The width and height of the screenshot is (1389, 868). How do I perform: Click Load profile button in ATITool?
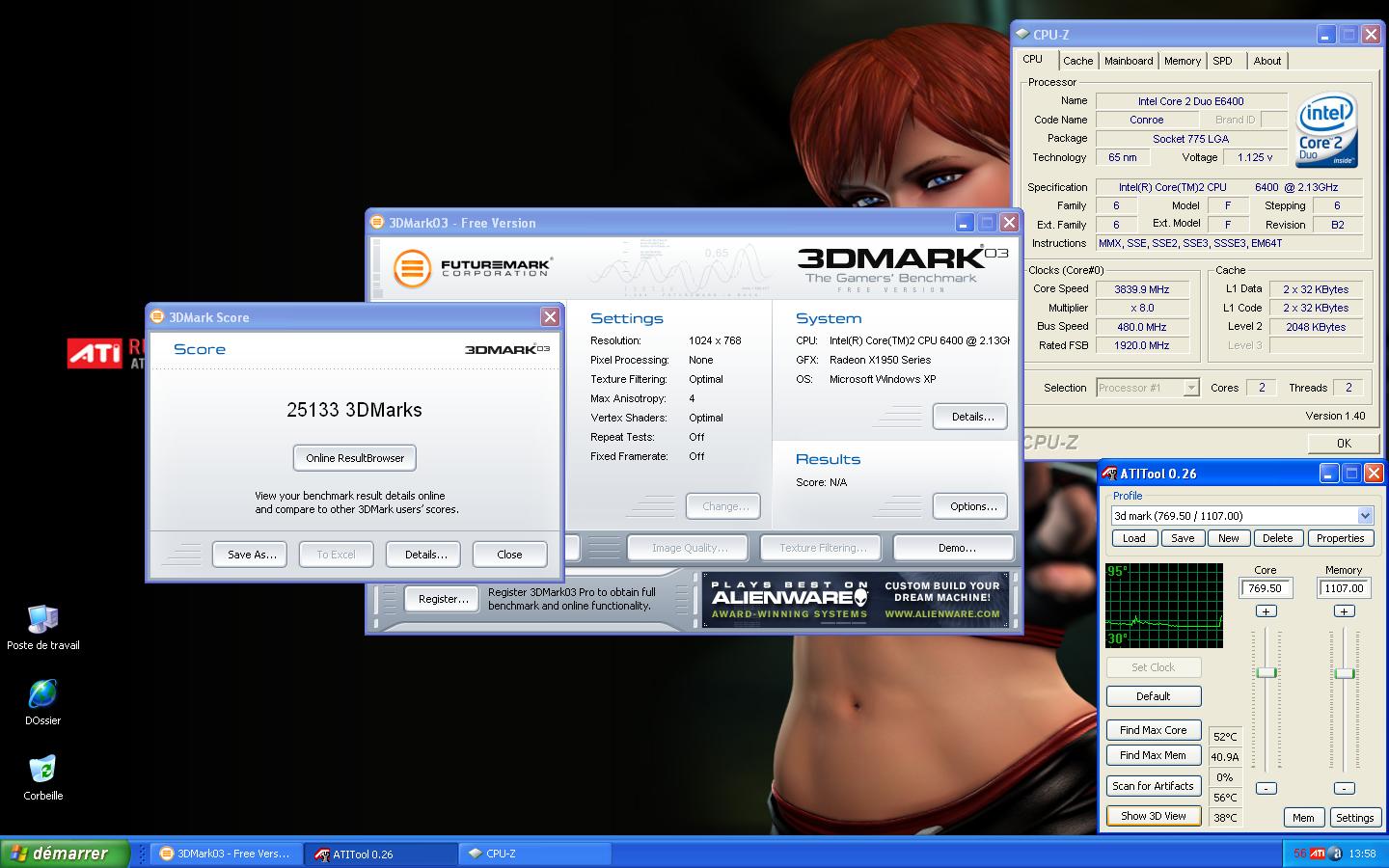(1134, 538)
